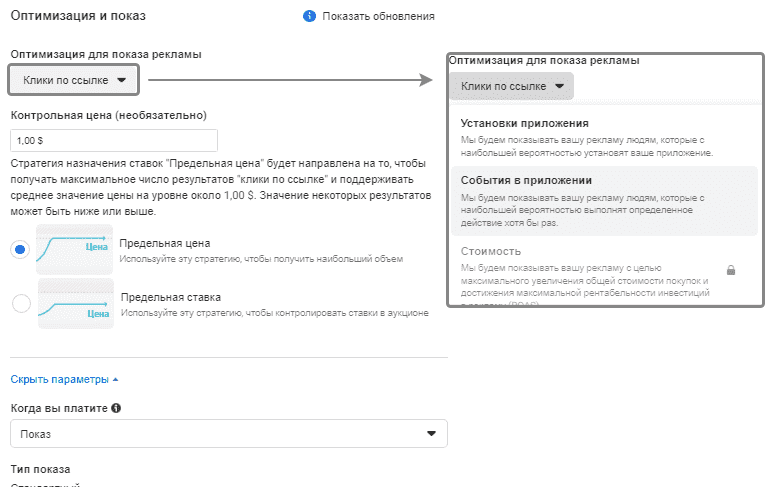
Task: Click the lock icon beside Стоимость option
Action: tap(731, 270)
